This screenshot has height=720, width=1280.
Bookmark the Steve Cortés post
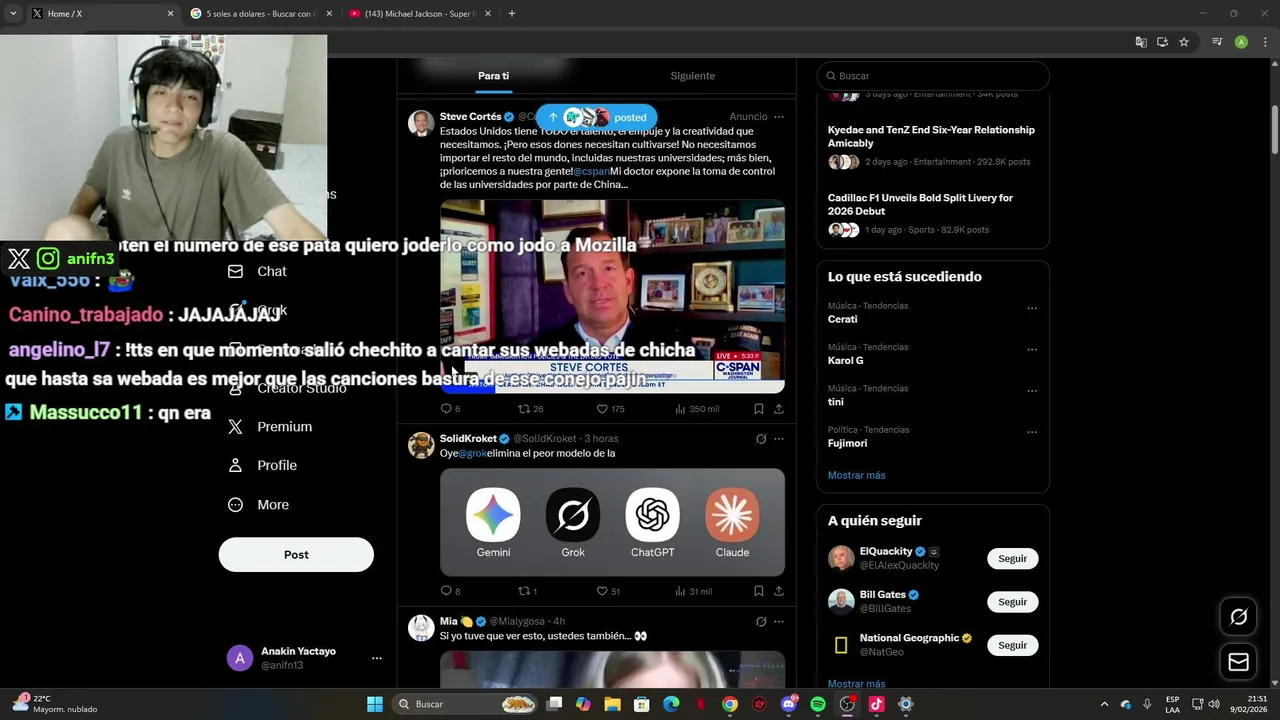point(759,409)
